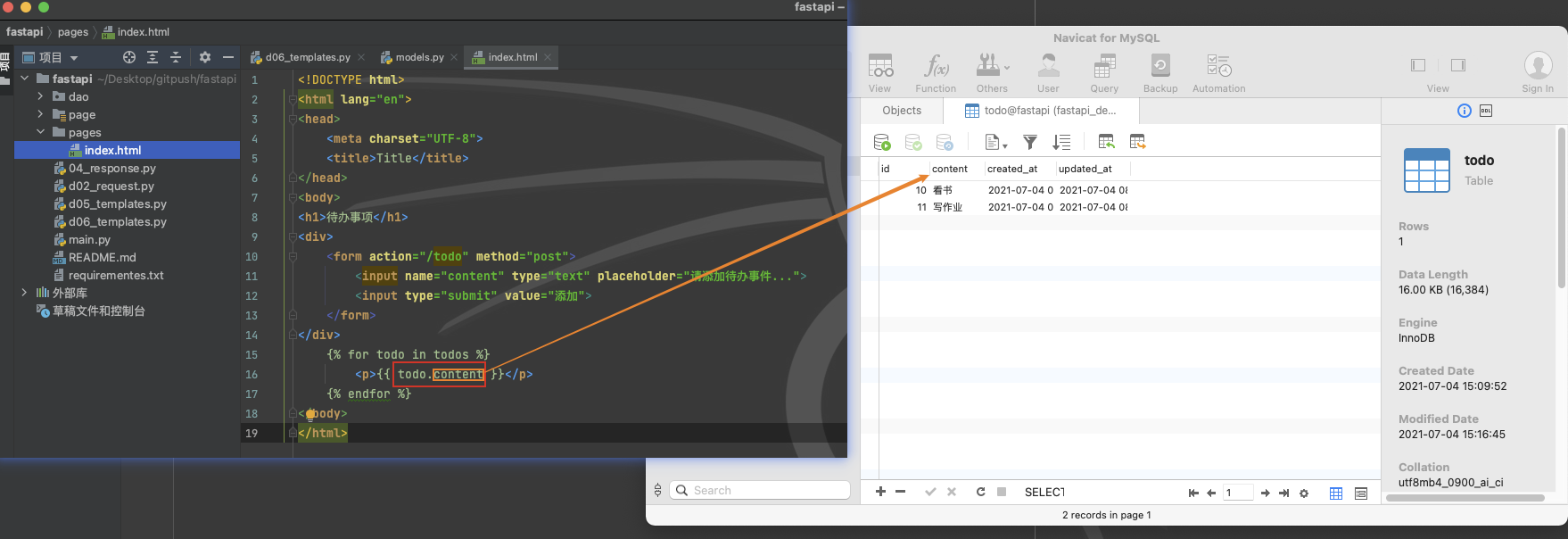Click the expand all icon in project panel
Screen dimensions: 1568x539
153,57
